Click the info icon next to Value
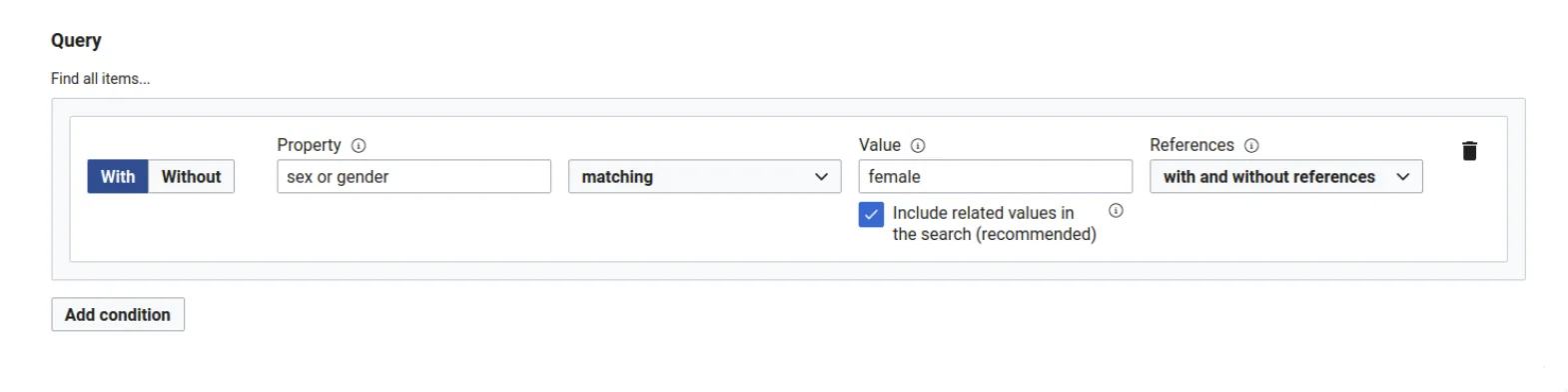The width and height of the screenshot is (1568, 392). [x=918, y=146]
